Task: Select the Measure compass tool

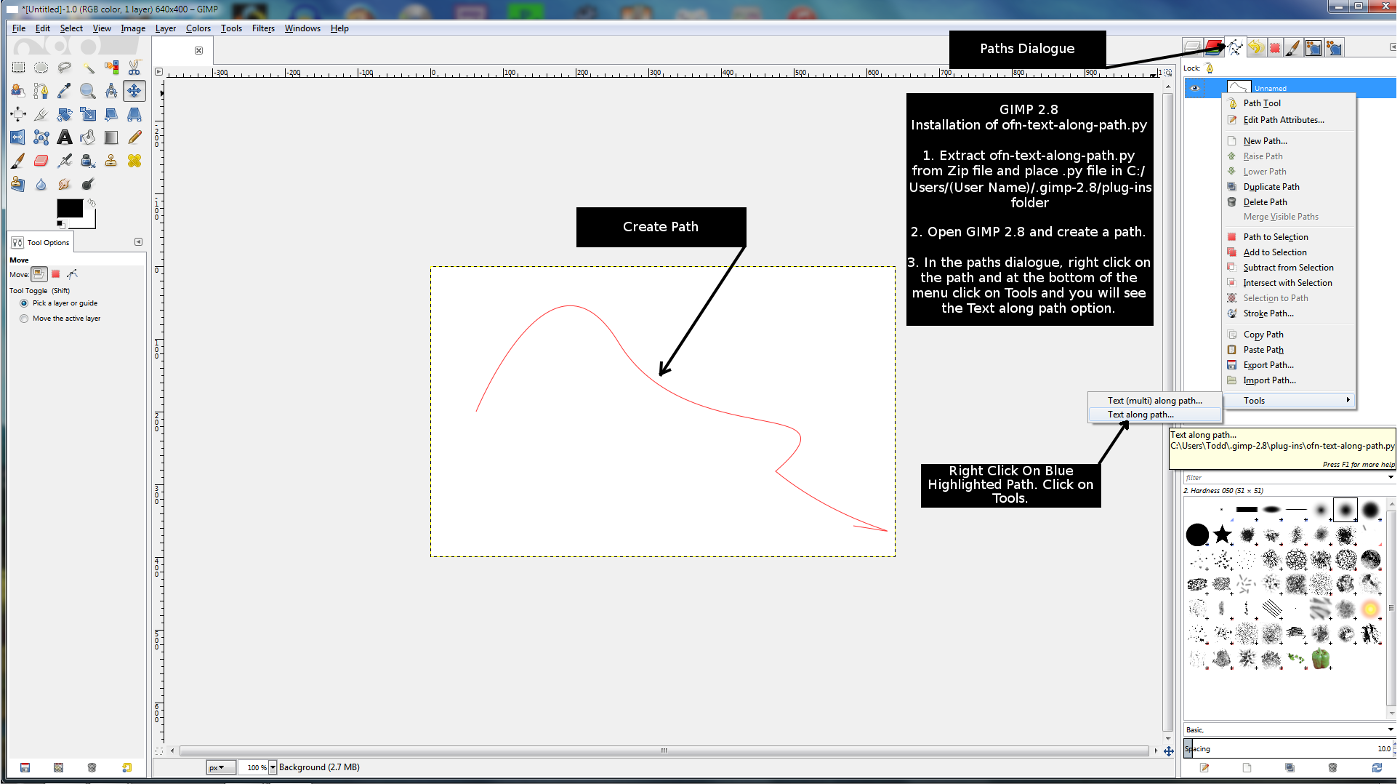Action: tap(110, 90)
